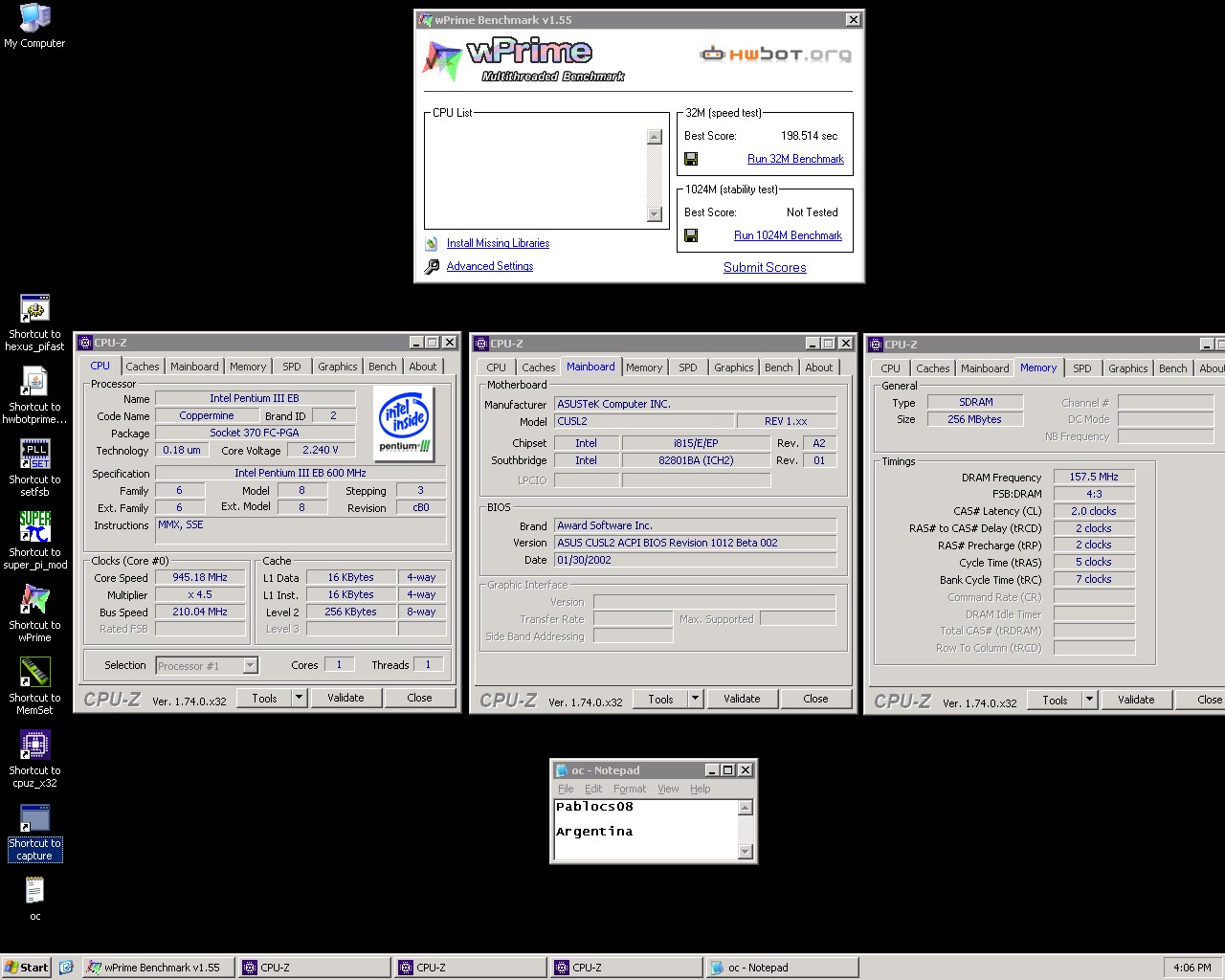This screenshot has height=980, width=1225.
Task: Click Validate in Mainboard CPU-Z window
Action: tap(742, 699)
